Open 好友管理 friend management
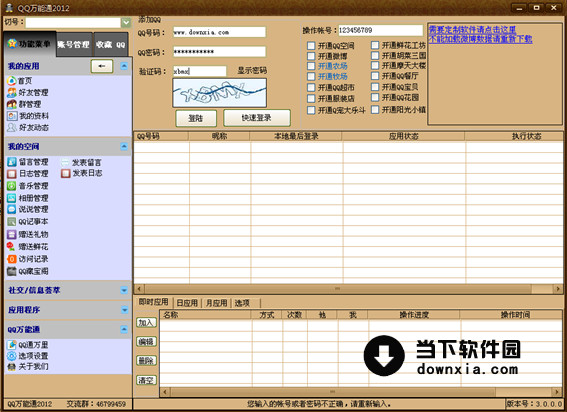 (27, 93)
